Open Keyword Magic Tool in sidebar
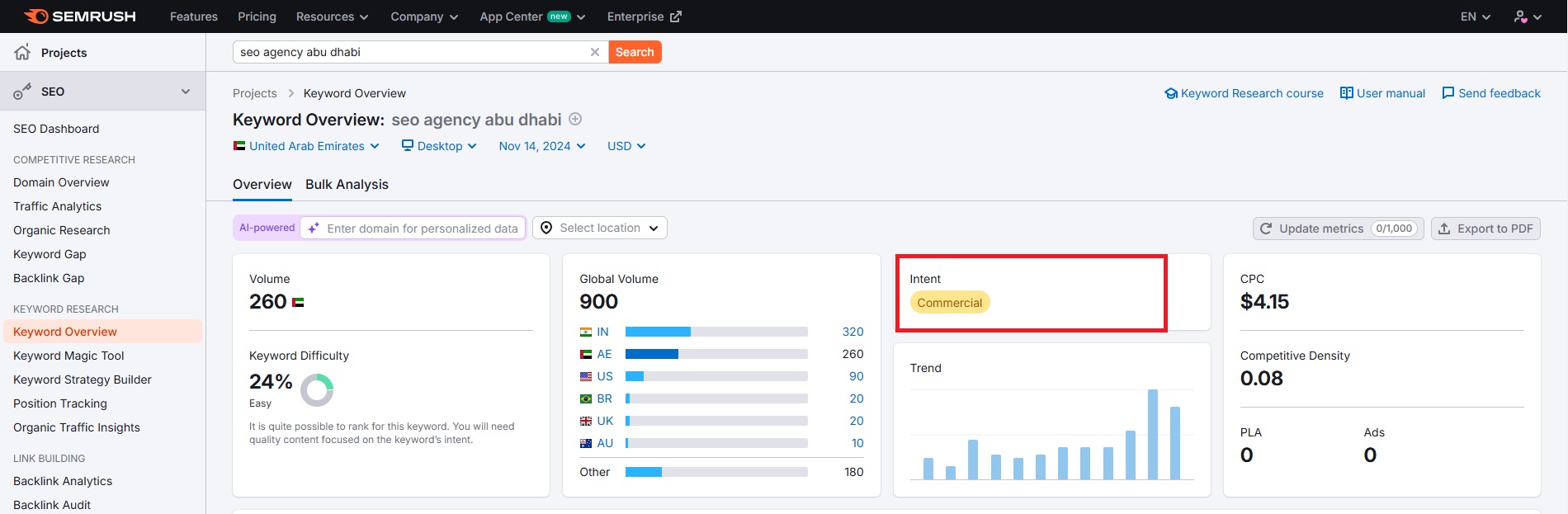This screenshot has width=1568, height=514. coord(68,356)
